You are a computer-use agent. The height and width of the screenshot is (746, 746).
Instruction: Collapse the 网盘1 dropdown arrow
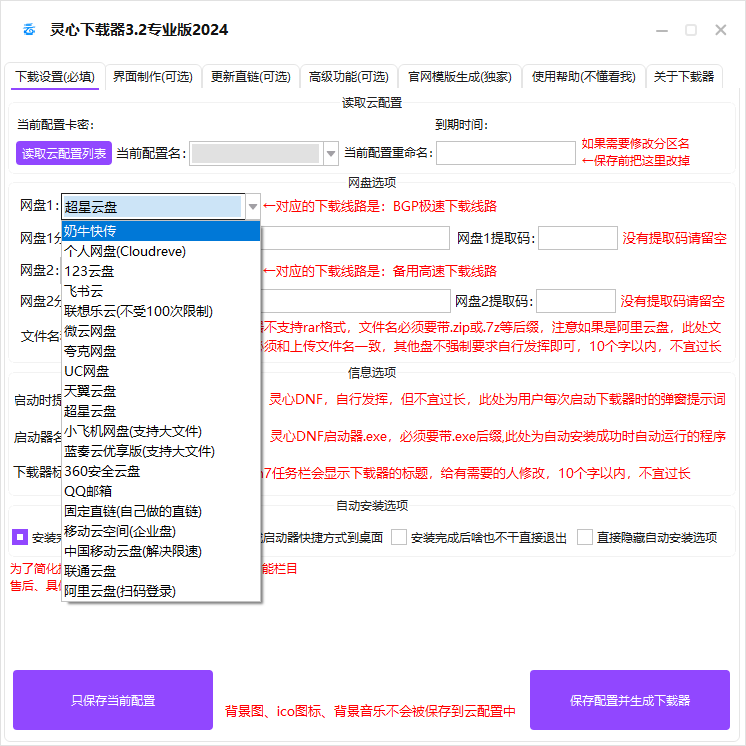coord(253,207)
